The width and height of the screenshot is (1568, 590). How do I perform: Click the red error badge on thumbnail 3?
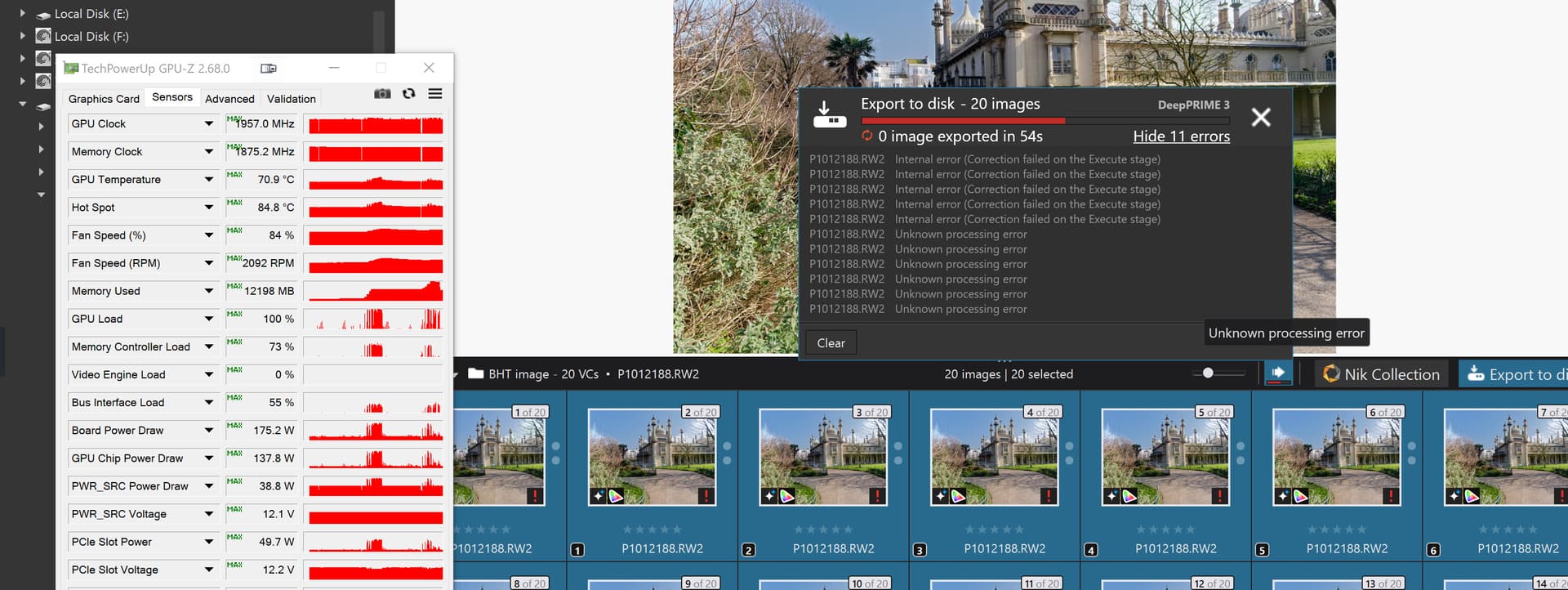[x=877, y=495]
